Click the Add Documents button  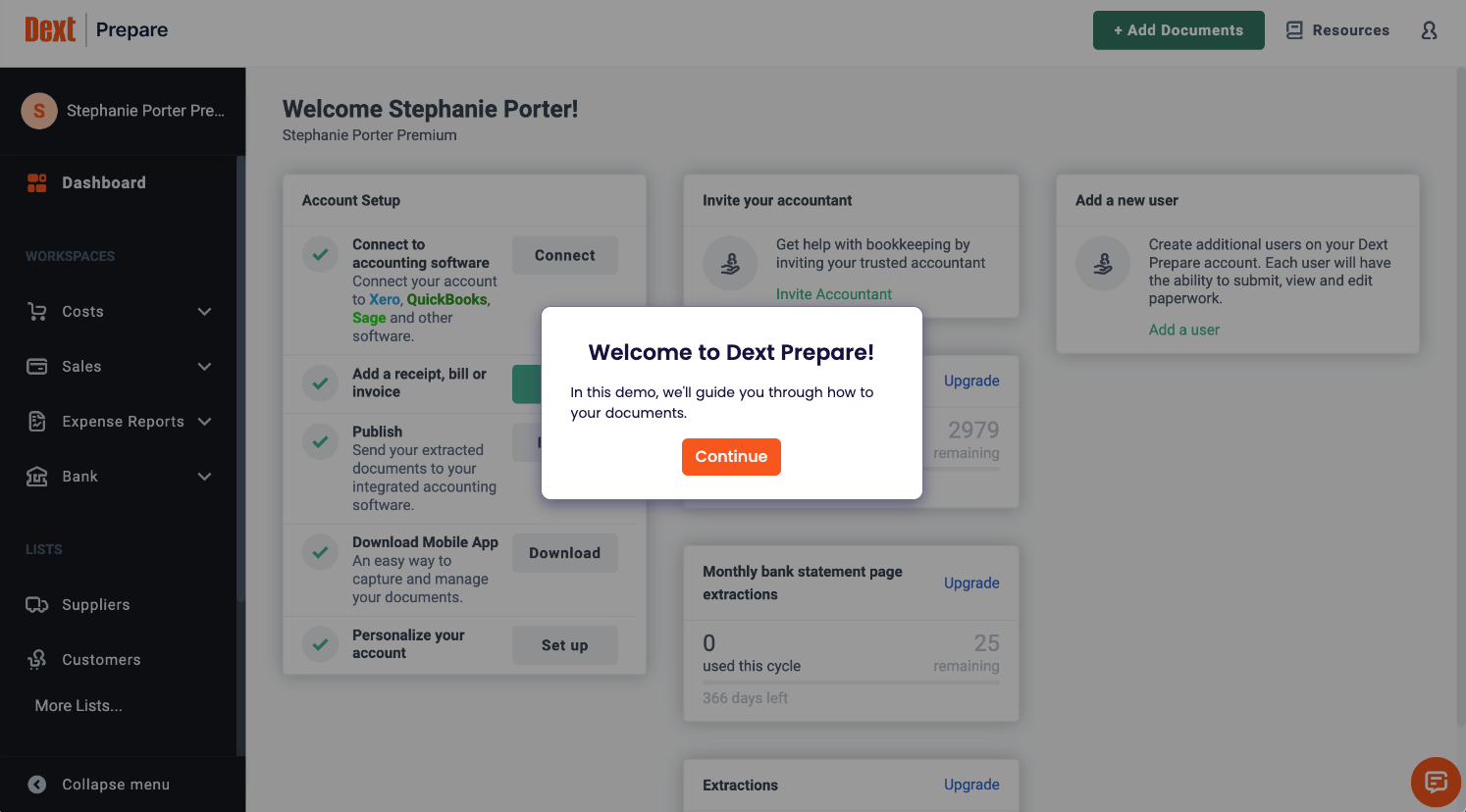[x=1178, y=30]
